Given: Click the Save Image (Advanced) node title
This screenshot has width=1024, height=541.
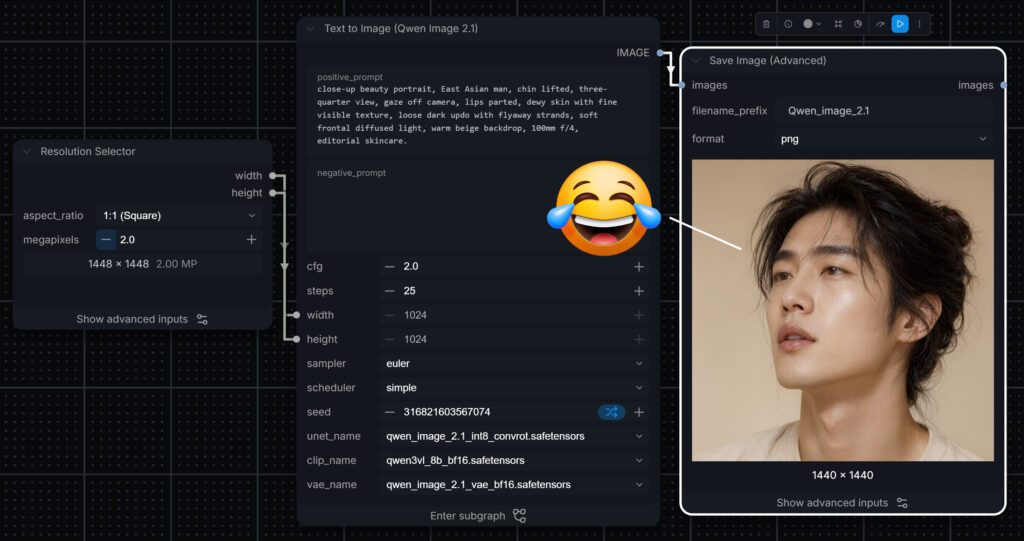Looking at the screenshot, I should coord(767,61).
